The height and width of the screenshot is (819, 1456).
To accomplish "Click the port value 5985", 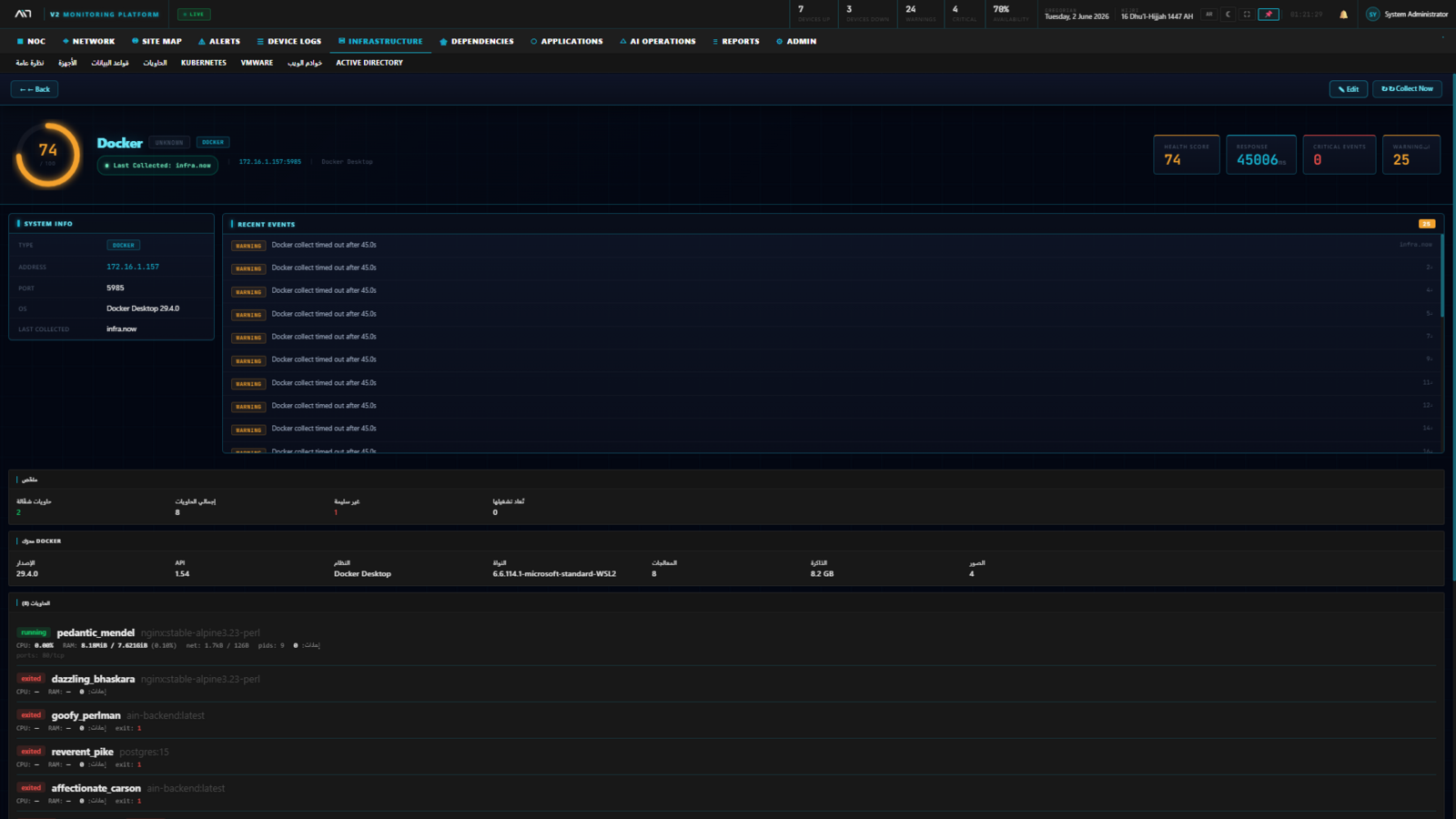I will point(116,288).
